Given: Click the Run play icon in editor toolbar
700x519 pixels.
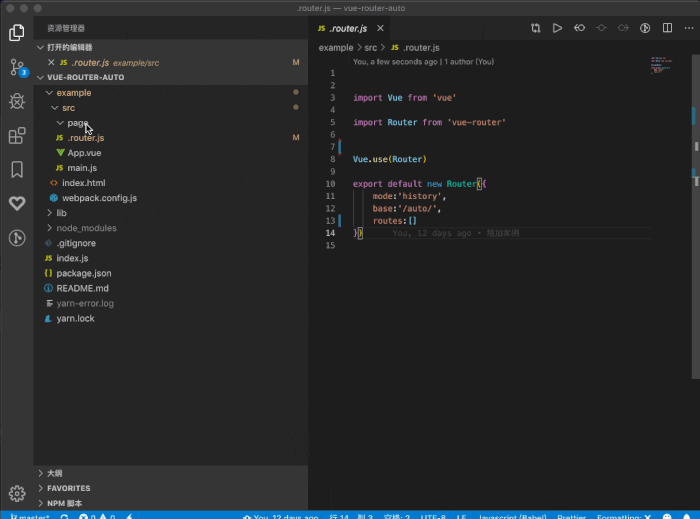Looking at the screenshot, I should pyautogui.click(x=558, y=29).
